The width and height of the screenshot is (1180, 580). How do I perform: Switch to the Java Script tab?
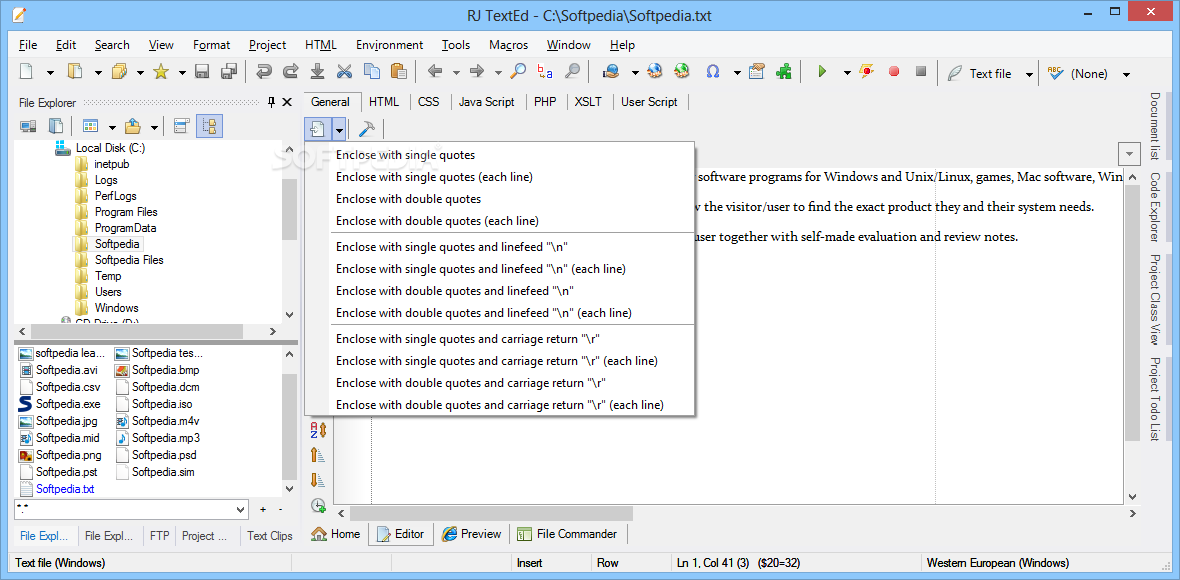point(487,102)
